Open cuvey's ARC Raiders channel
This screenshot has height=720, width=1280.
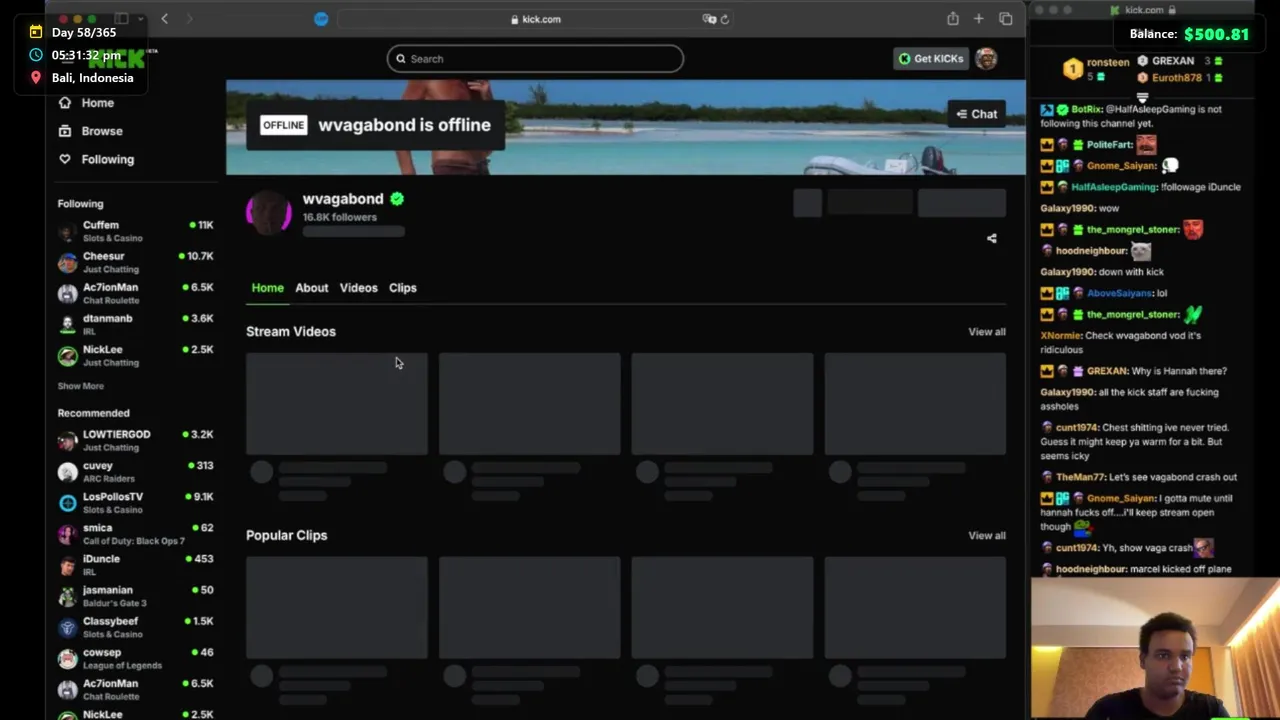135,471
